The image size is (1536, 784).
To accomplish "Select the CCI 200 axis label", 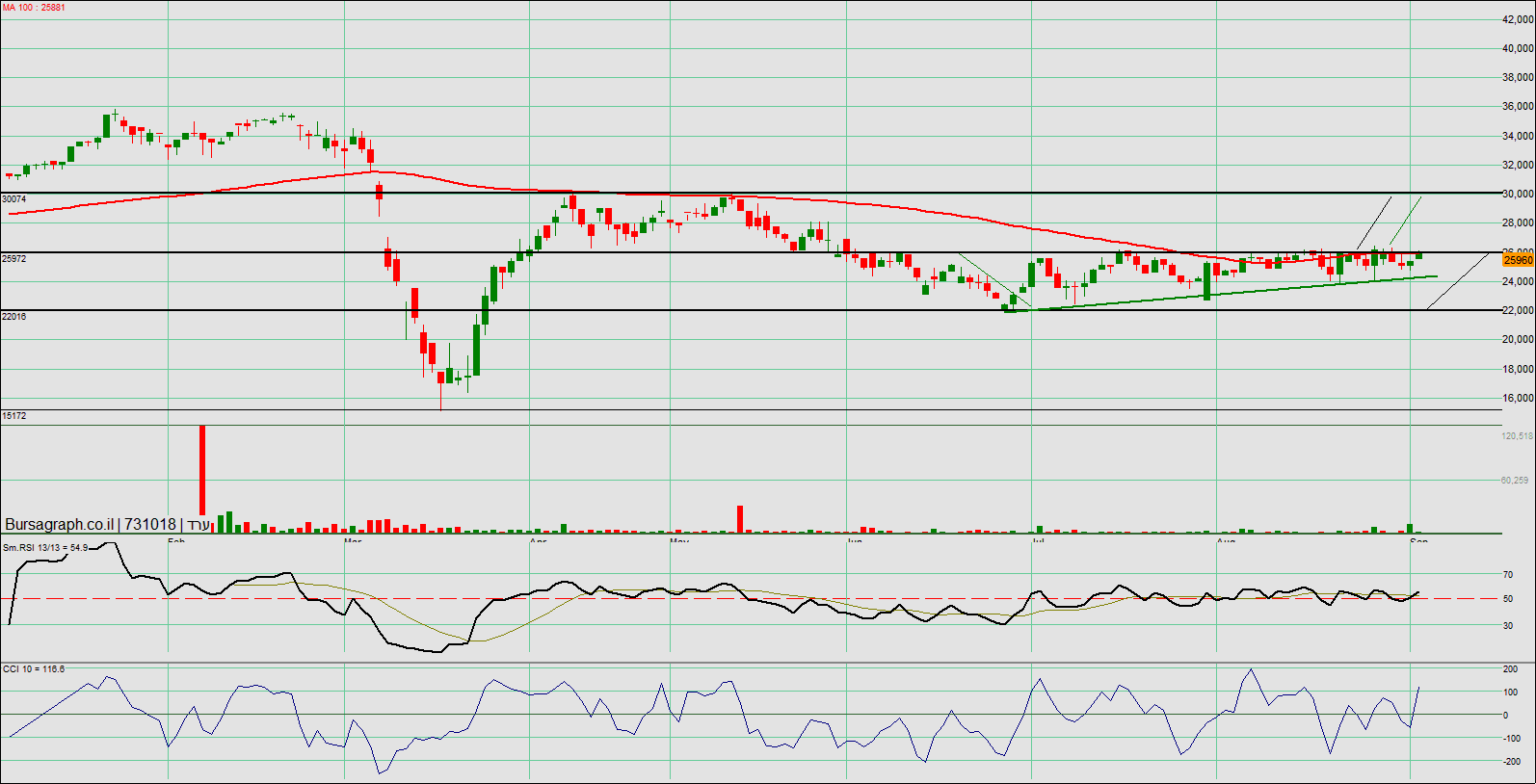I will (x=1511, y=669).
